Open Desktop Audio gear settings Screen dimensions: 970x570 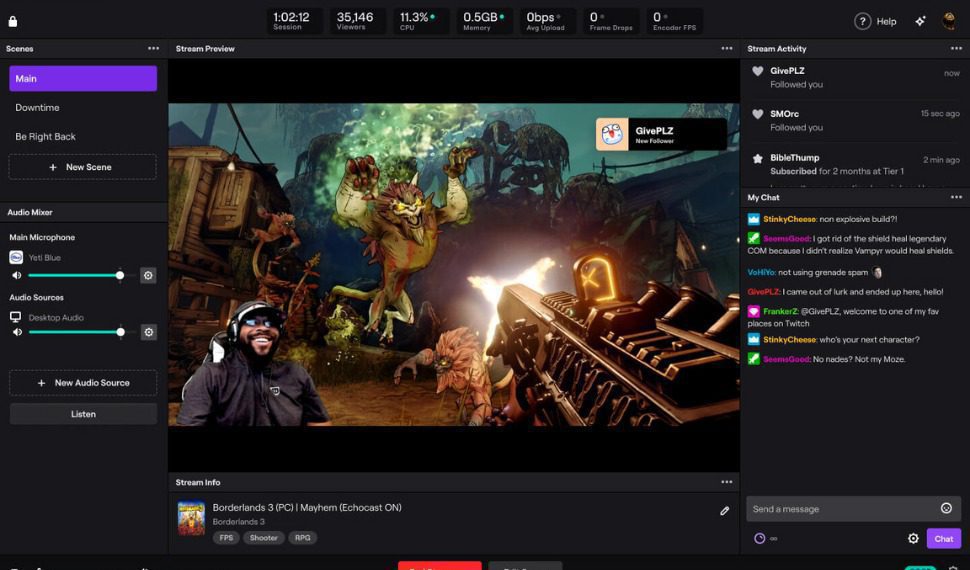[x=148, y=332]
